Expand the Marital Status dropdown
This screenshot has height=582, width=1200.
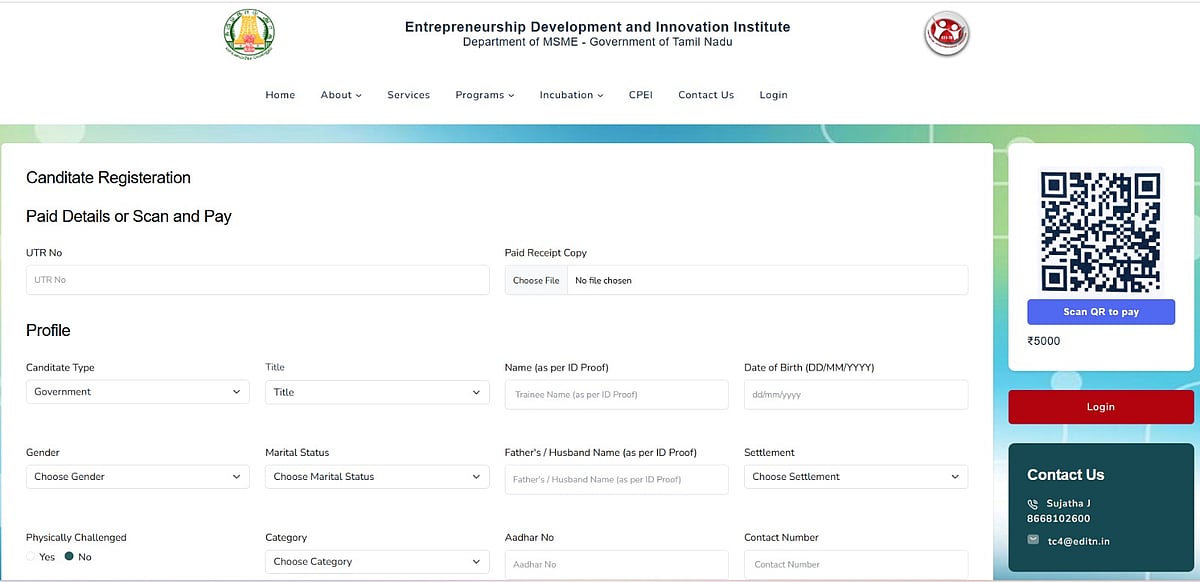tap(377, 477)
